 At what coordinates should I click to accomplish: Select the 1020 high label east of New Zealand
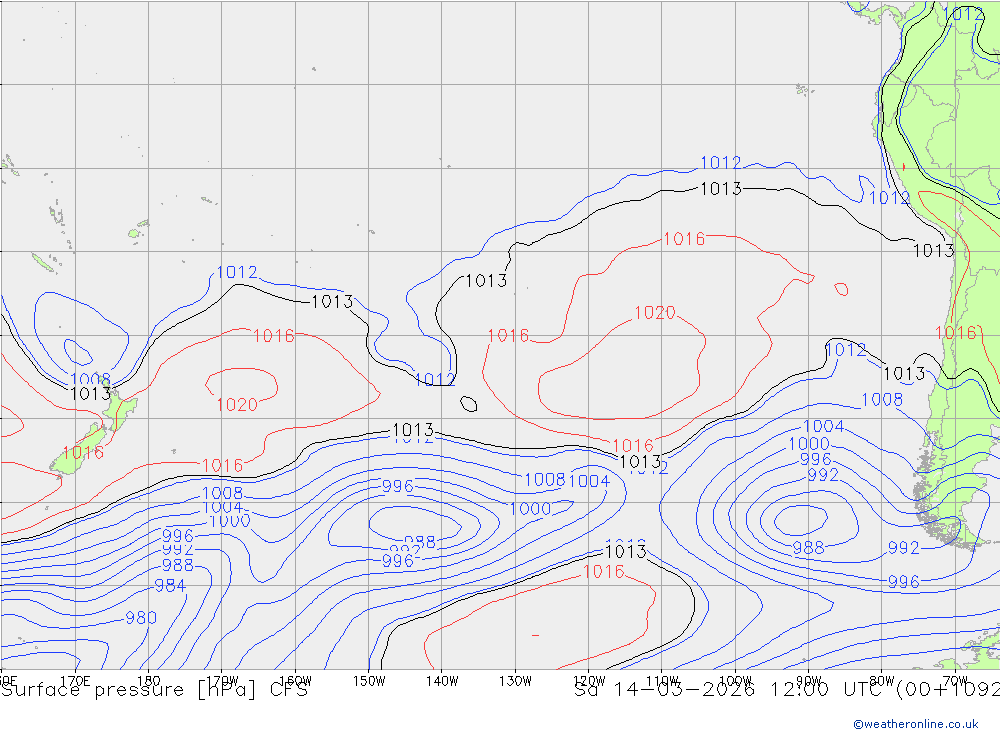[x=237, y=405]
